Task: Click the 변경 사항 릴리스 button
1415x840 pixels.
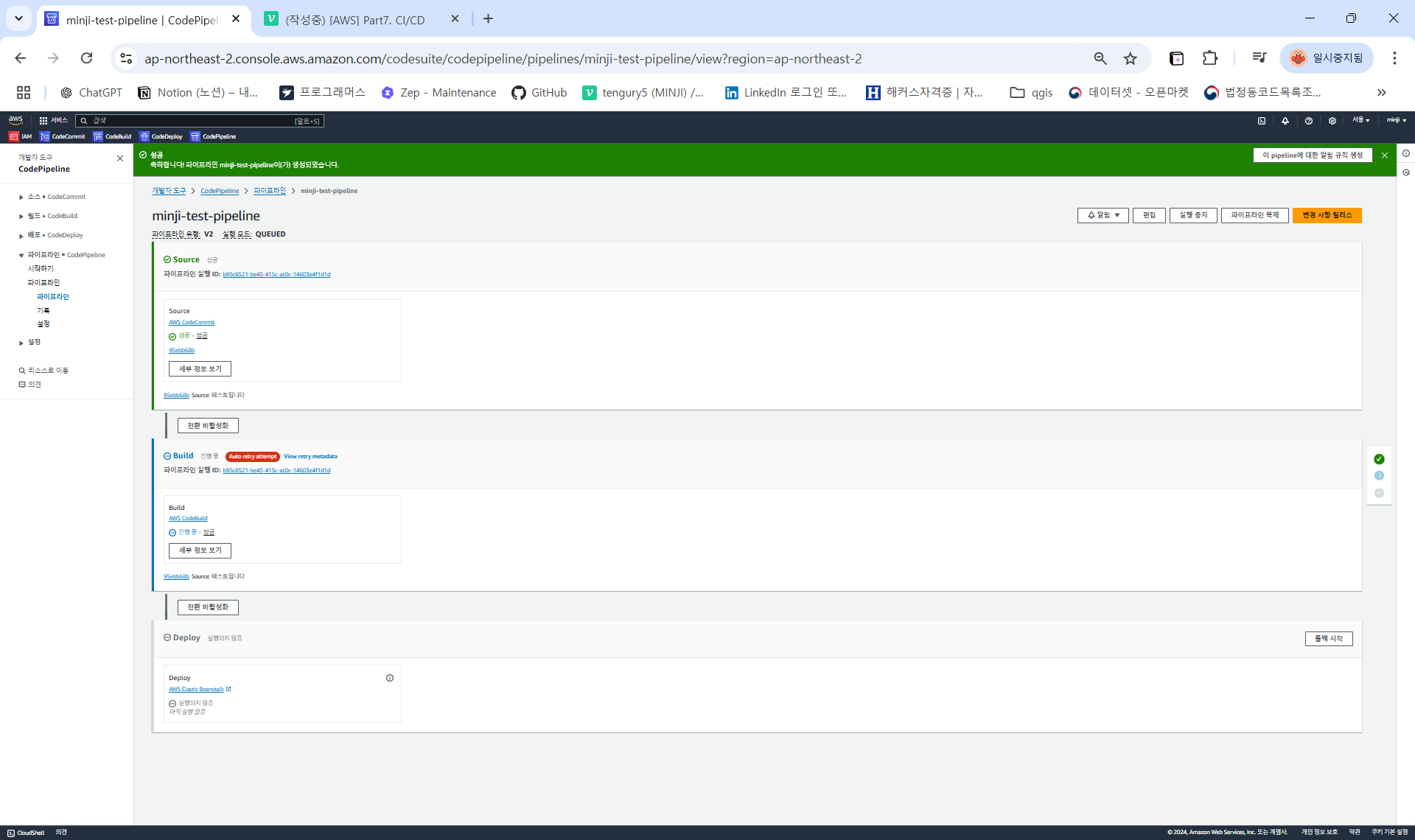Action: (x=1327, y=215)
